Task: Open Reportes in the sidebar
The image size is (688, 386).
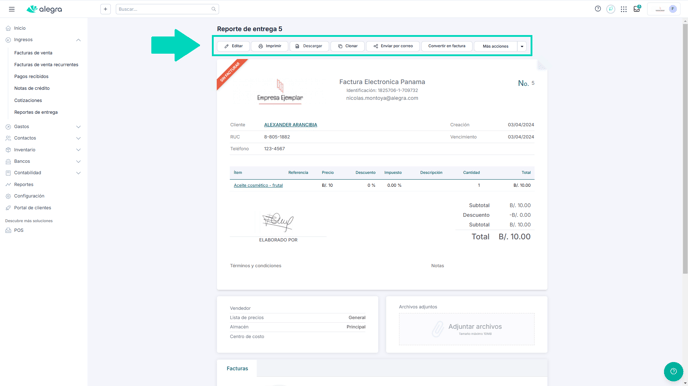Action: tap(23, 185)
